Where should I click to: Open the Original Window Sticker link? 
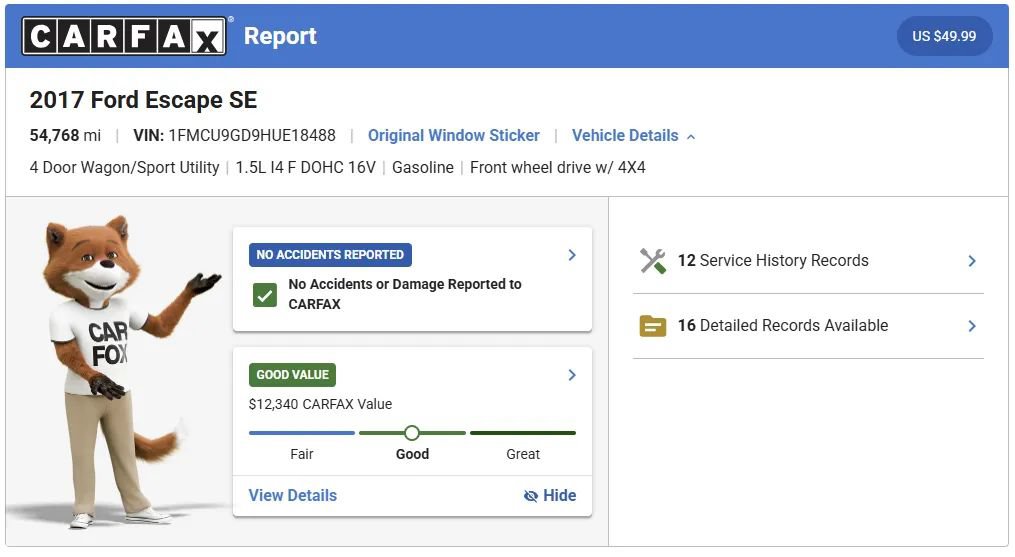pyautogui.click(x=454, y=135)
